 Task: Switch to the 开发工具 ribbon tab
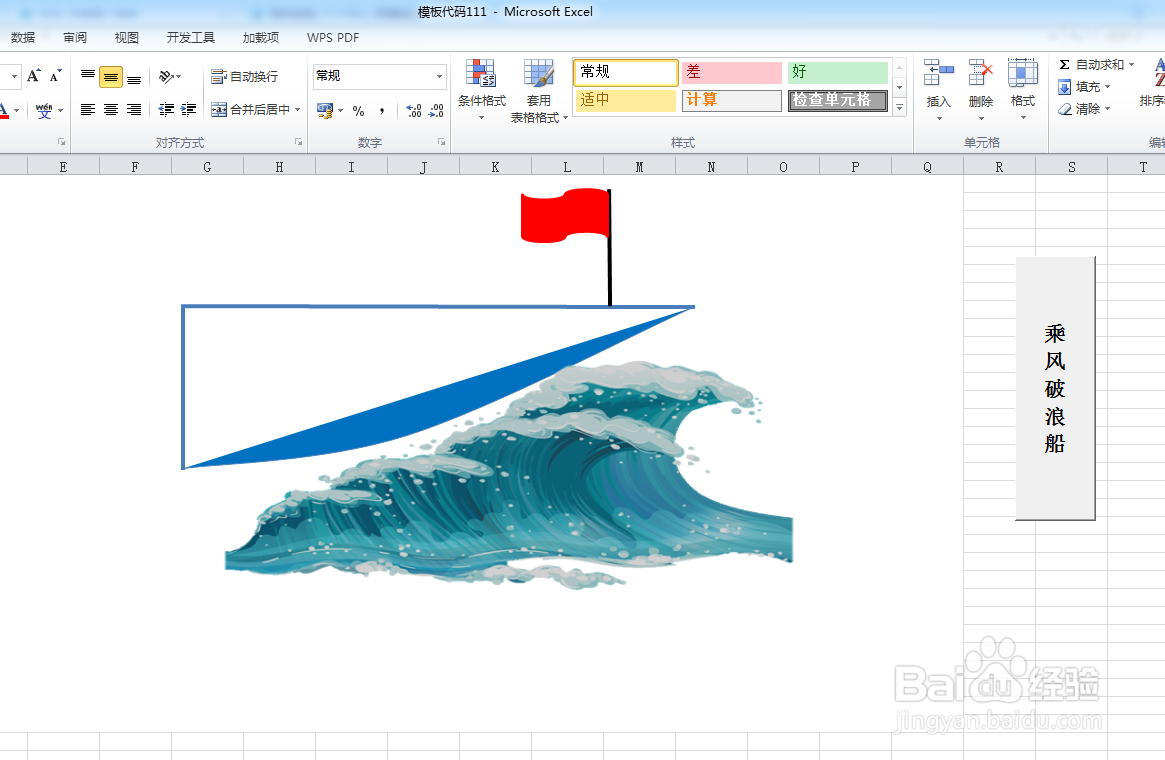(190, 37)
